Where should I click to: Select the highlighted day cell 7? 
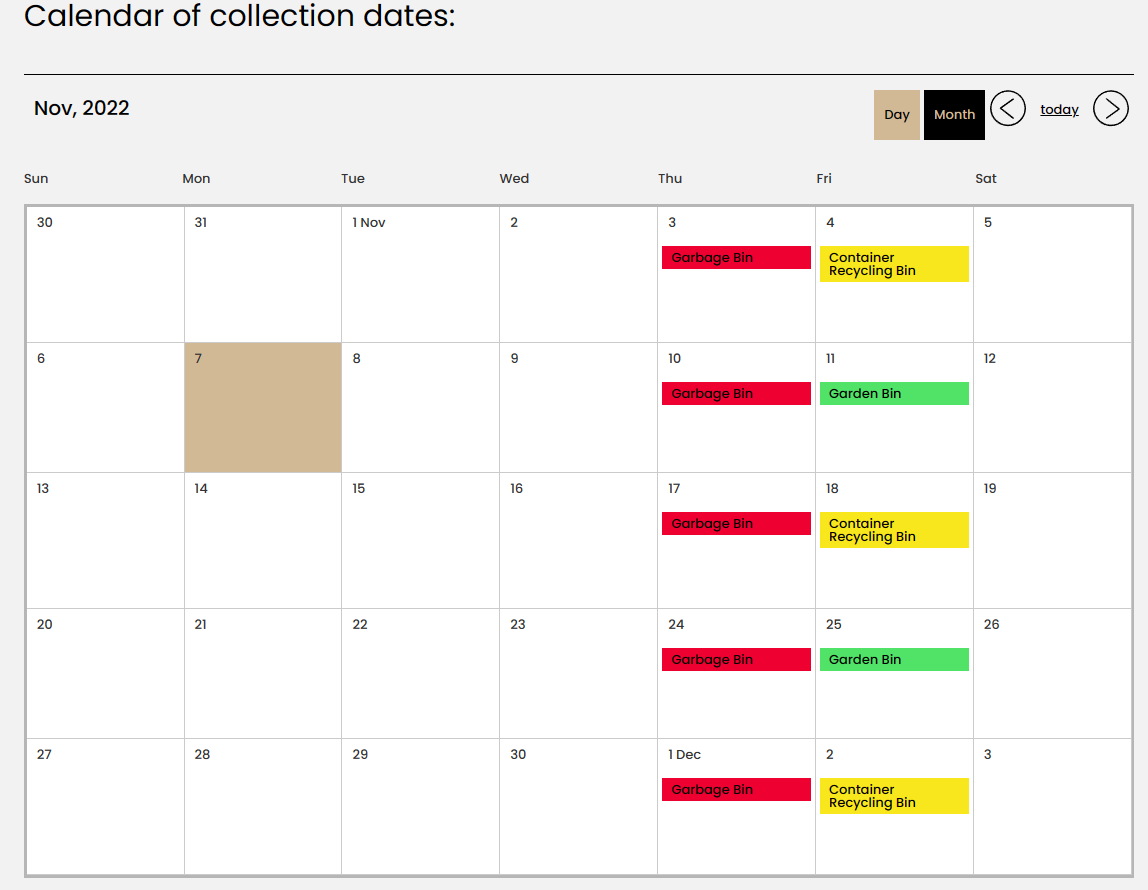(x=263, y=408)
